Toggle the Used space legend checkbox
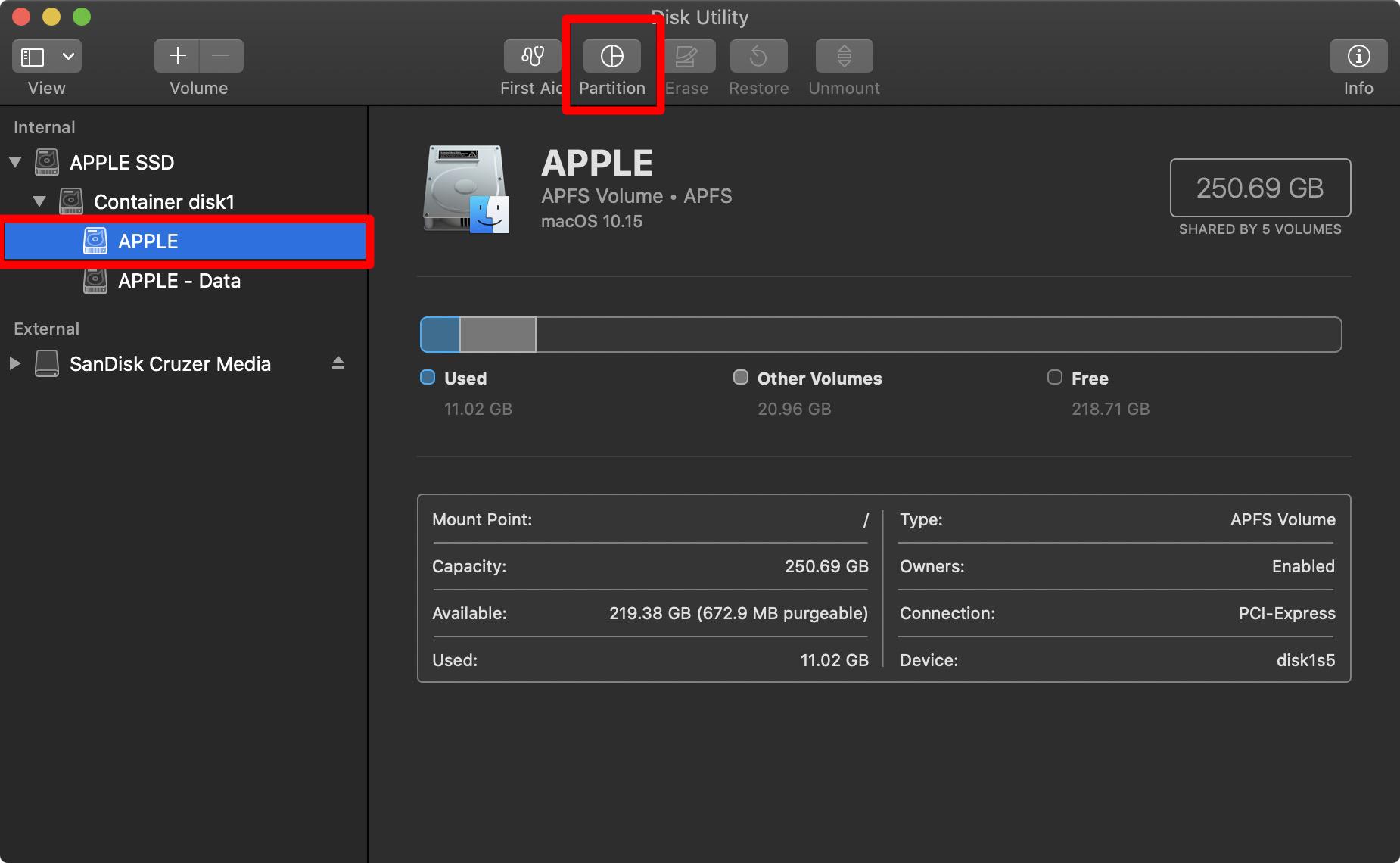The width and height of the screenshot is (1400, 863). click(428, 377)
